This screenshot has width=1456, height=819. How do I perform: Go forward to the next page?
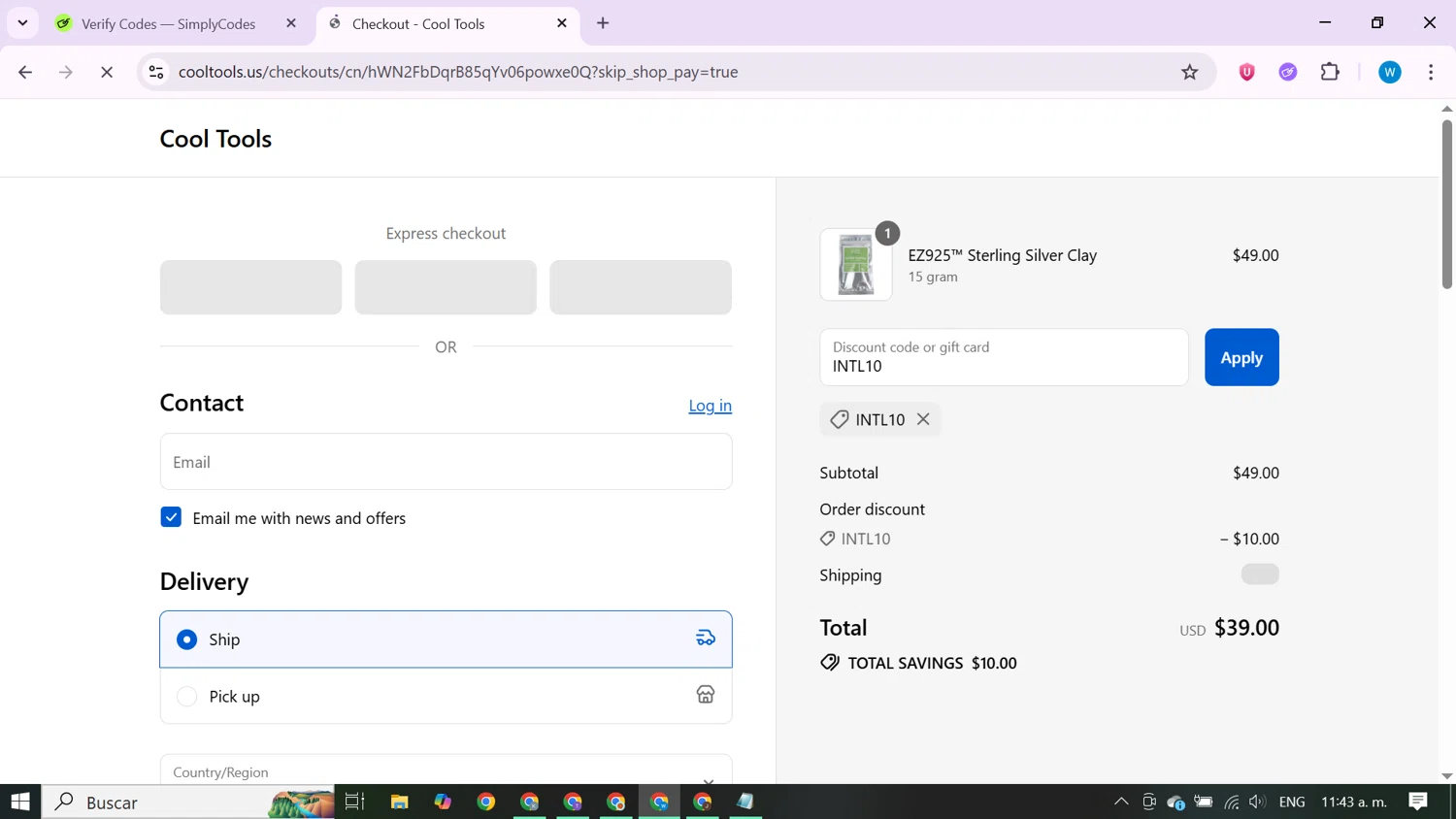[66, 72]
